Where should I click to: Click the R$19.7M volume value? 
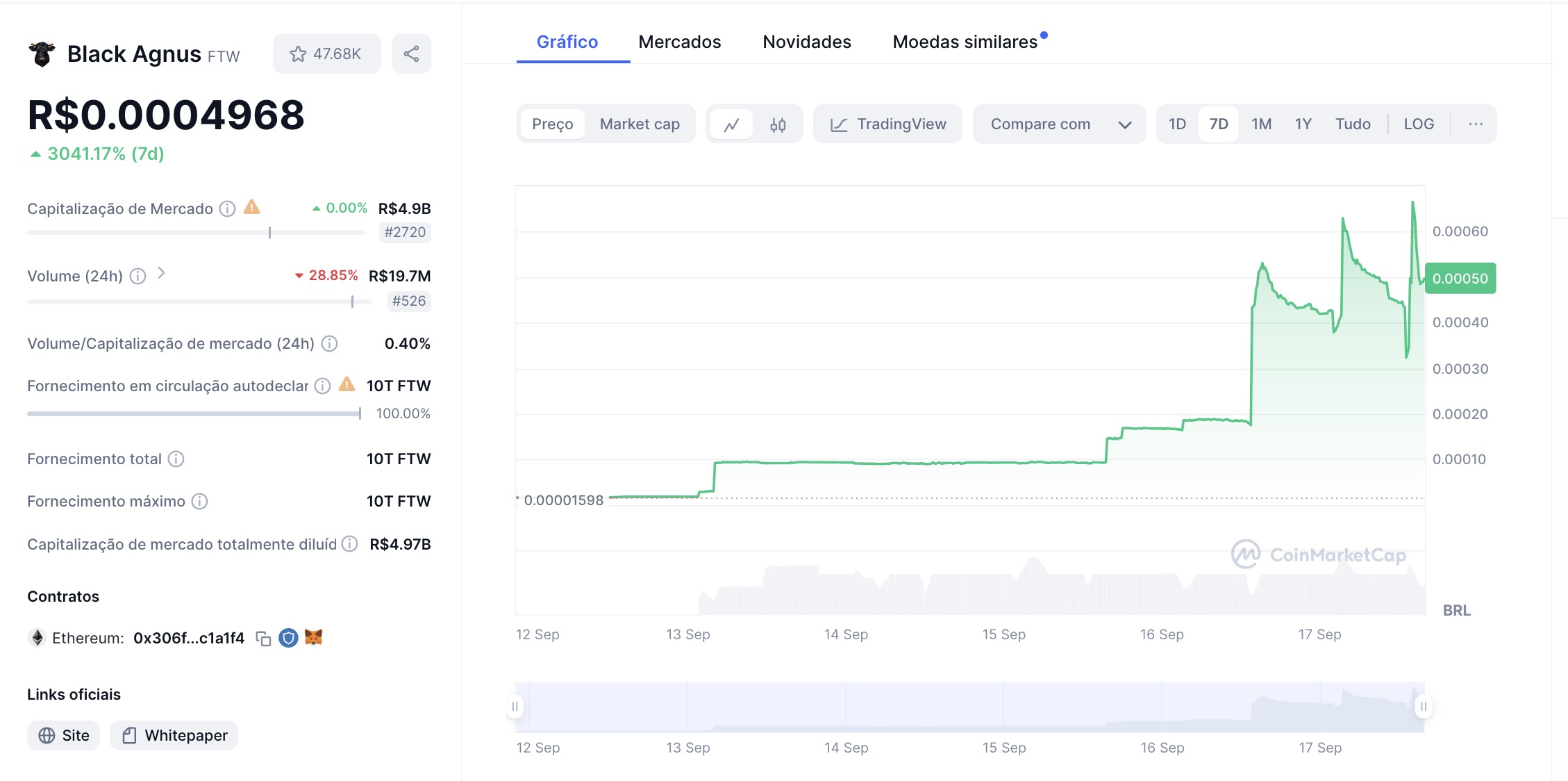pos(400,277)
